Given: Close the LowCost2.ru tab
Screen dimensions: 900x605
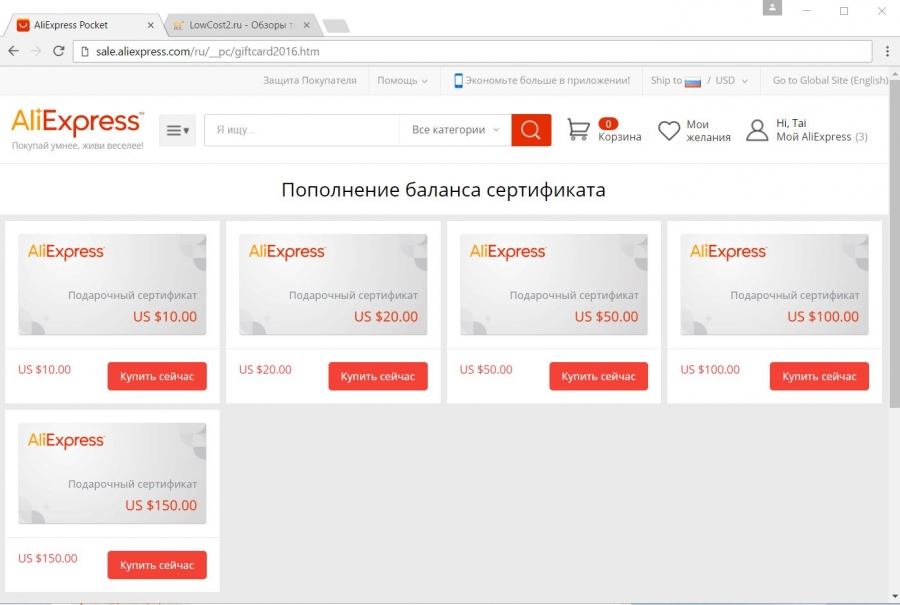Looking at the screenshot, I should 307,25.
